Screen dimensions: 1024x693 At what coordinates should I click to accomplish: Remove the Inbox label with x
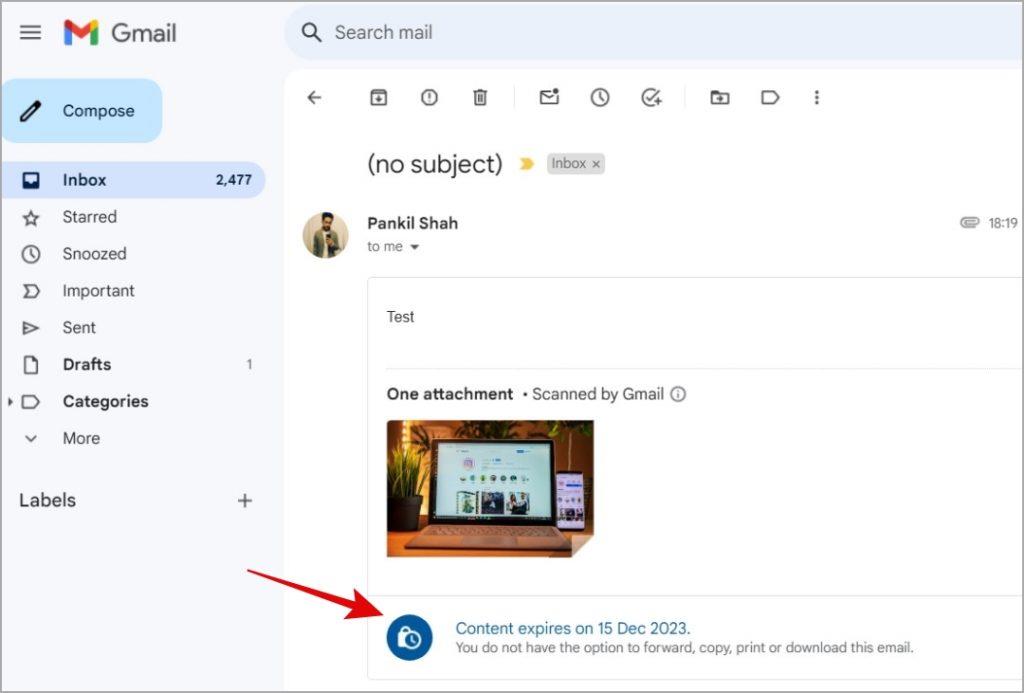pyautogui.click(x=596, y=165)
